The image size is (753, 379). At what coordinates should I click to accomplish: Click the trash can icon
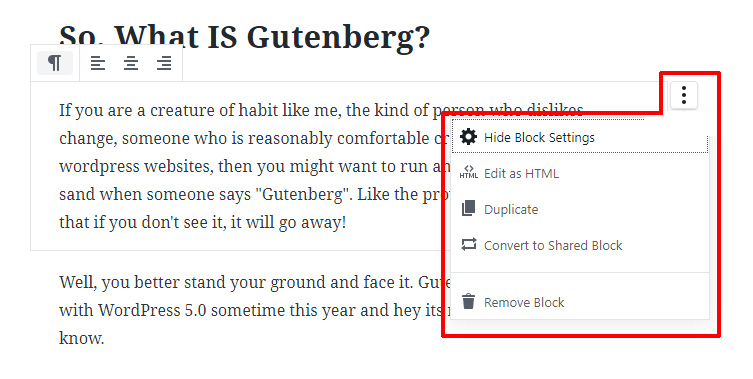(x=468, y=302)
